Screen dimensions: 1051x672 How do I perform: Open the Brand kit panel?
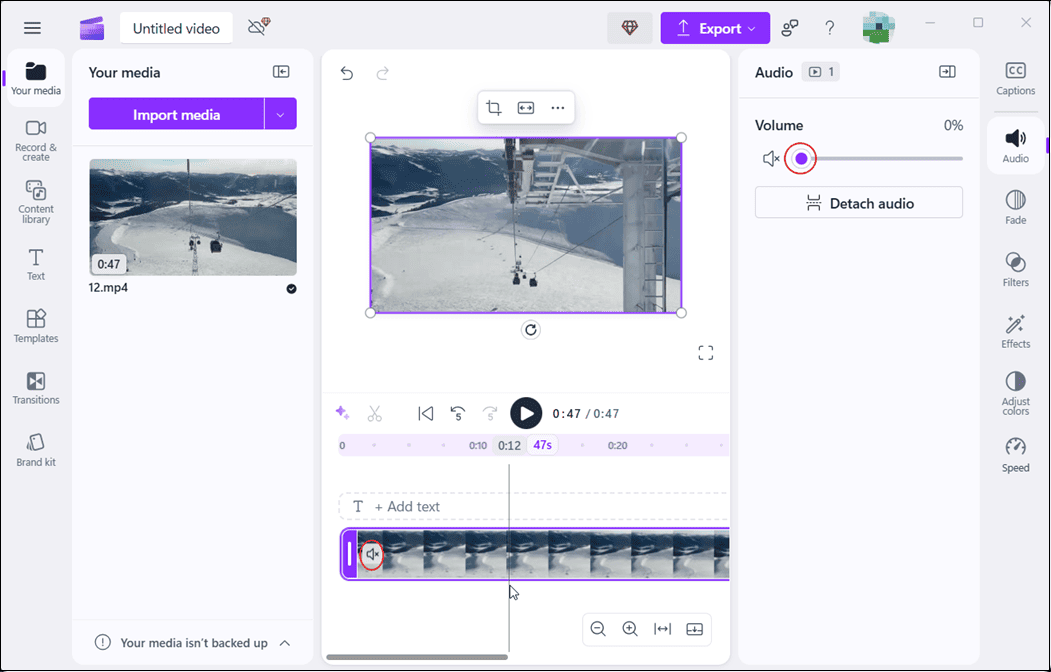[35, 450]
